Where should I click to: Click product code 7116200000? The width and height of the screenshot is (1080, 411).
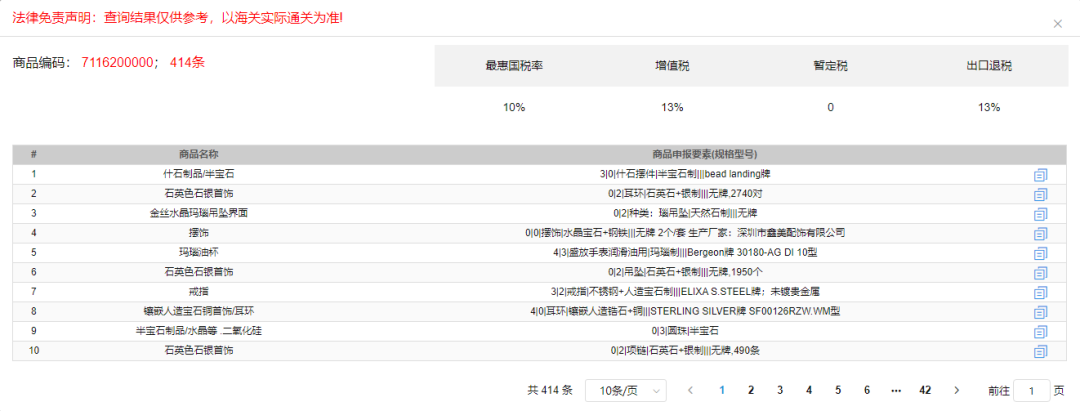click(116, 63)
